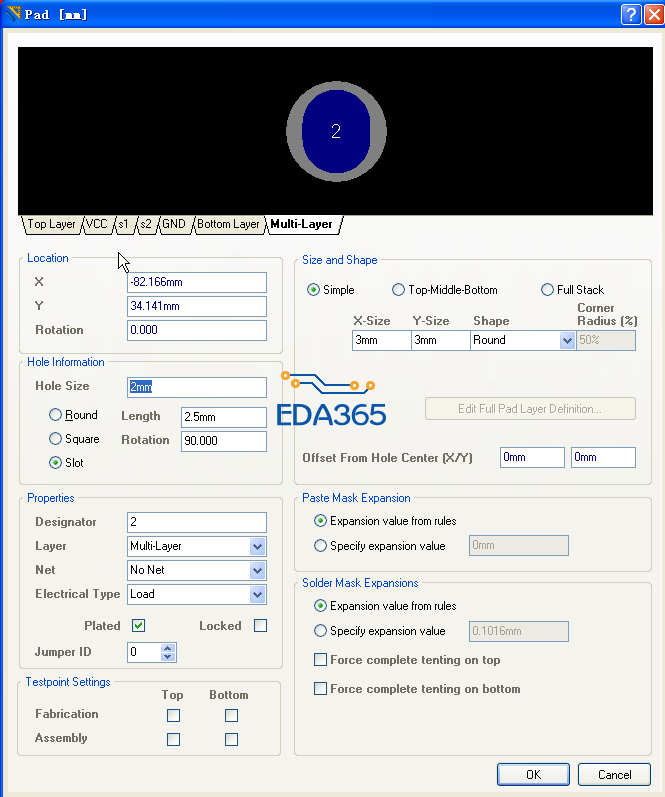
Task: Click the Location Rotation field
Action: click(197, 330)
